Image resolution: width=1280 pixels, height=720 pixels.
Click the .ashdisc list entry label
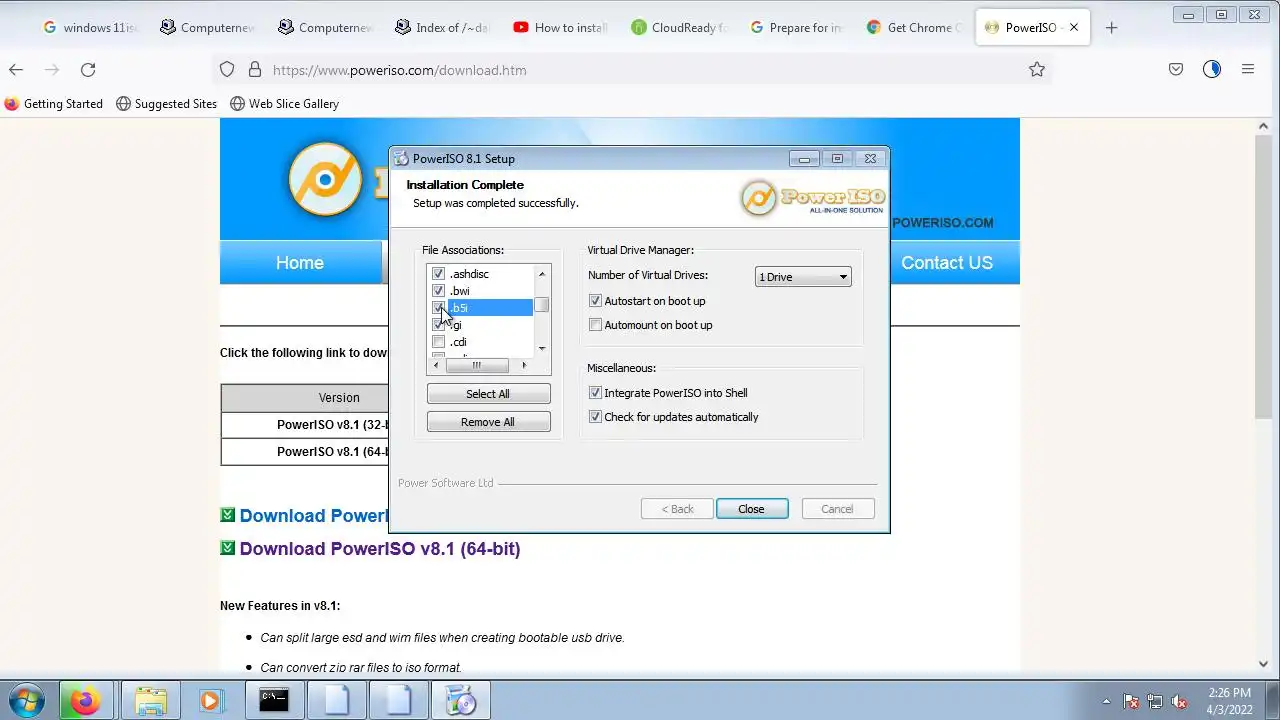[x=469, y=274]
